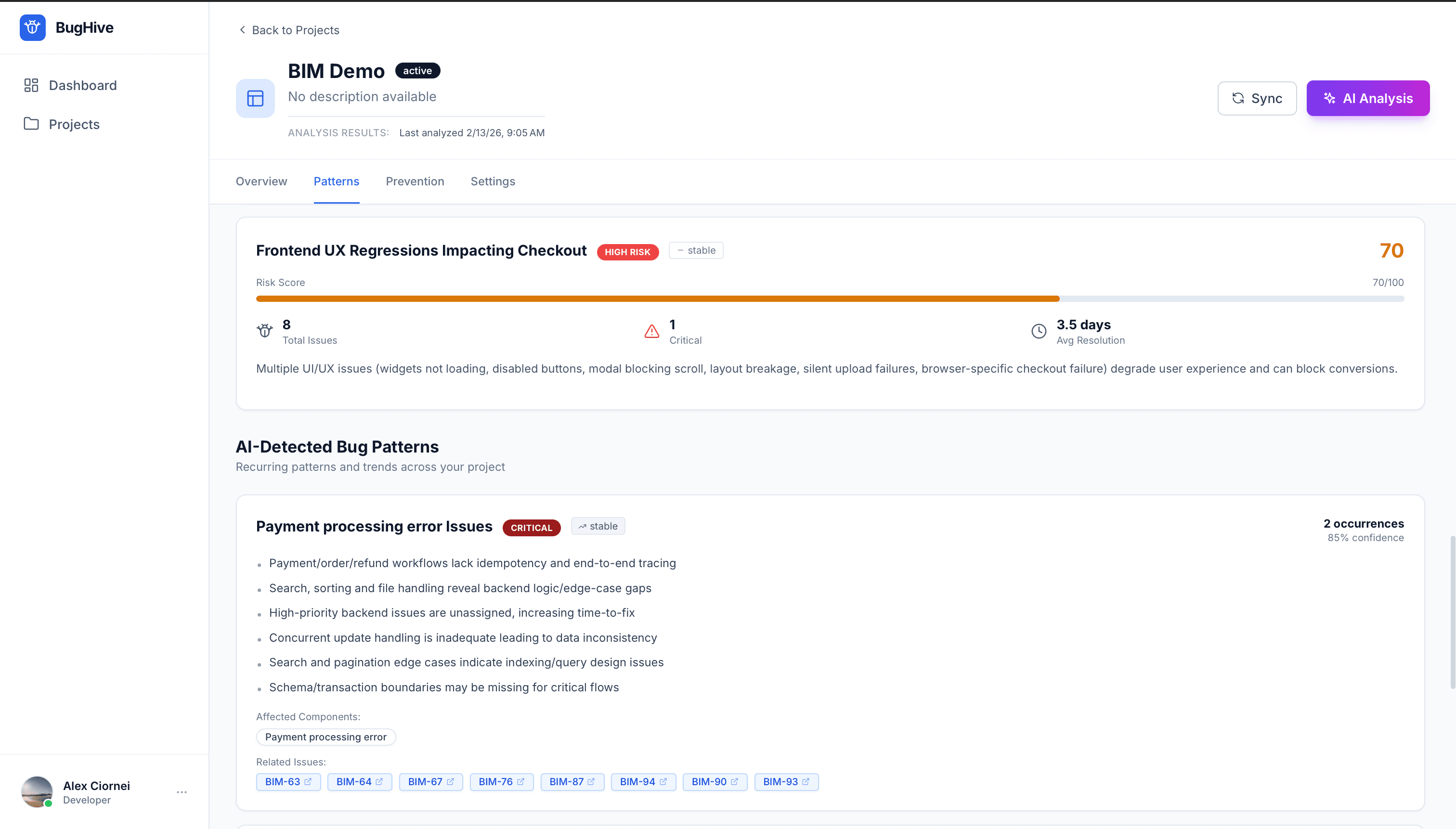Click the page scrollbar on the right edge
Screen dimensions: 1456x829
pos(1452,612)
